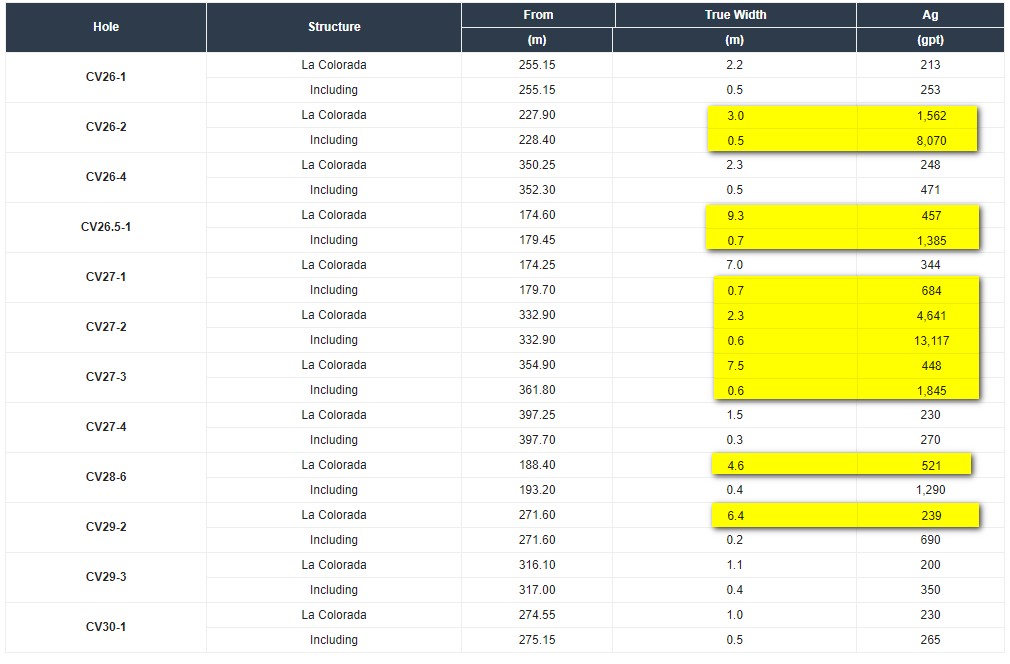Viewport: 1010px width, 664px height.
Task: Click the Ag column header
Action: (930, 15)
